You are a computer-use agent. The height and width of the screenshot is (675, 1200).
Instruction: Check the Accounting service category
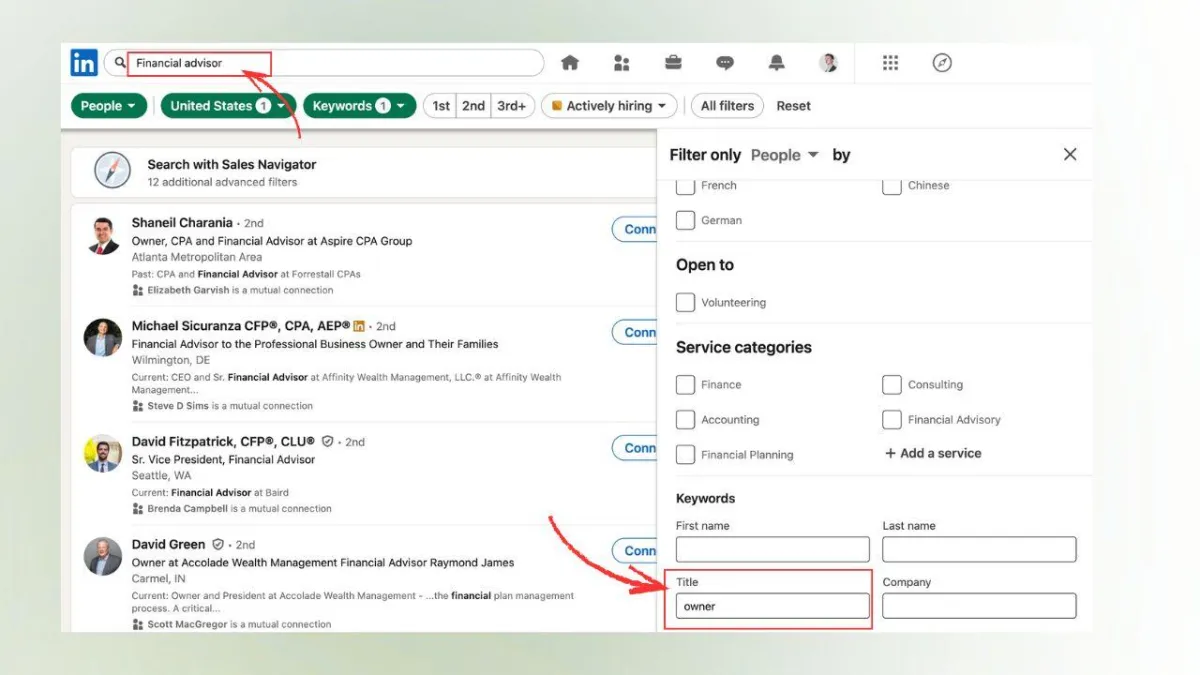[x=685, y=420]
